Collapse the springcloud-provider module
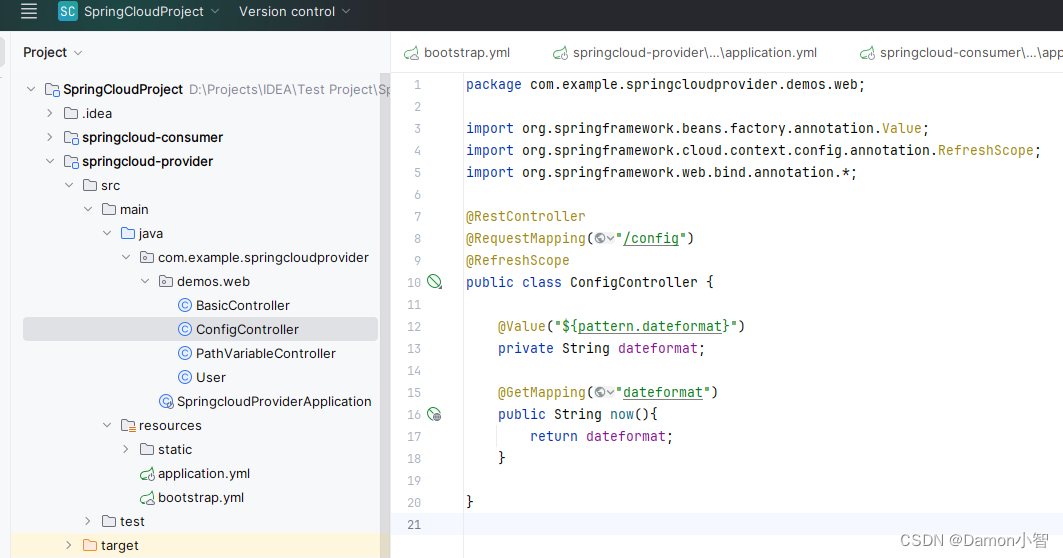This screenshot has height=558, width=1063. click(49, 161)
